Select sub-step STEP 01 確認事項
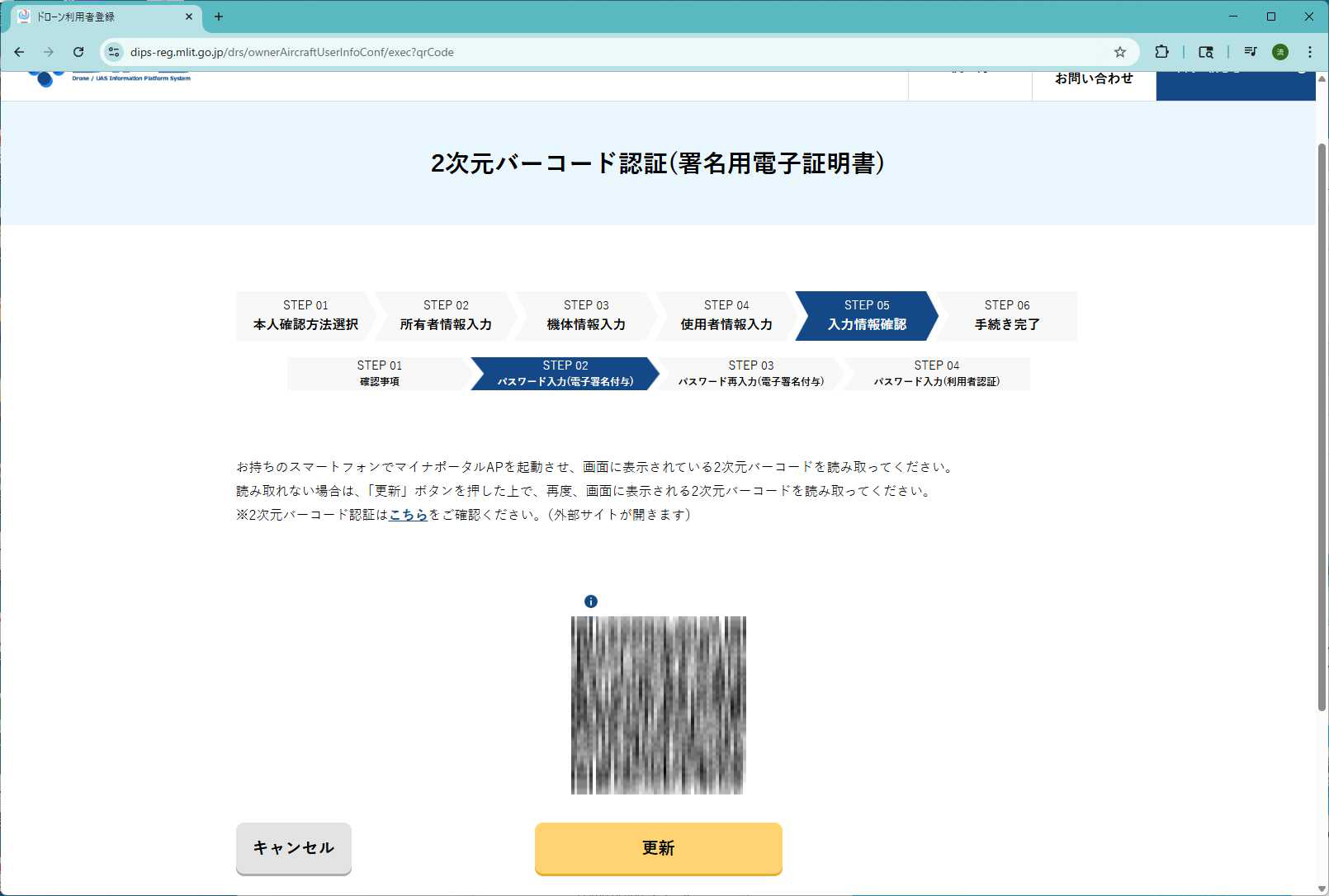 pos(380,374)
